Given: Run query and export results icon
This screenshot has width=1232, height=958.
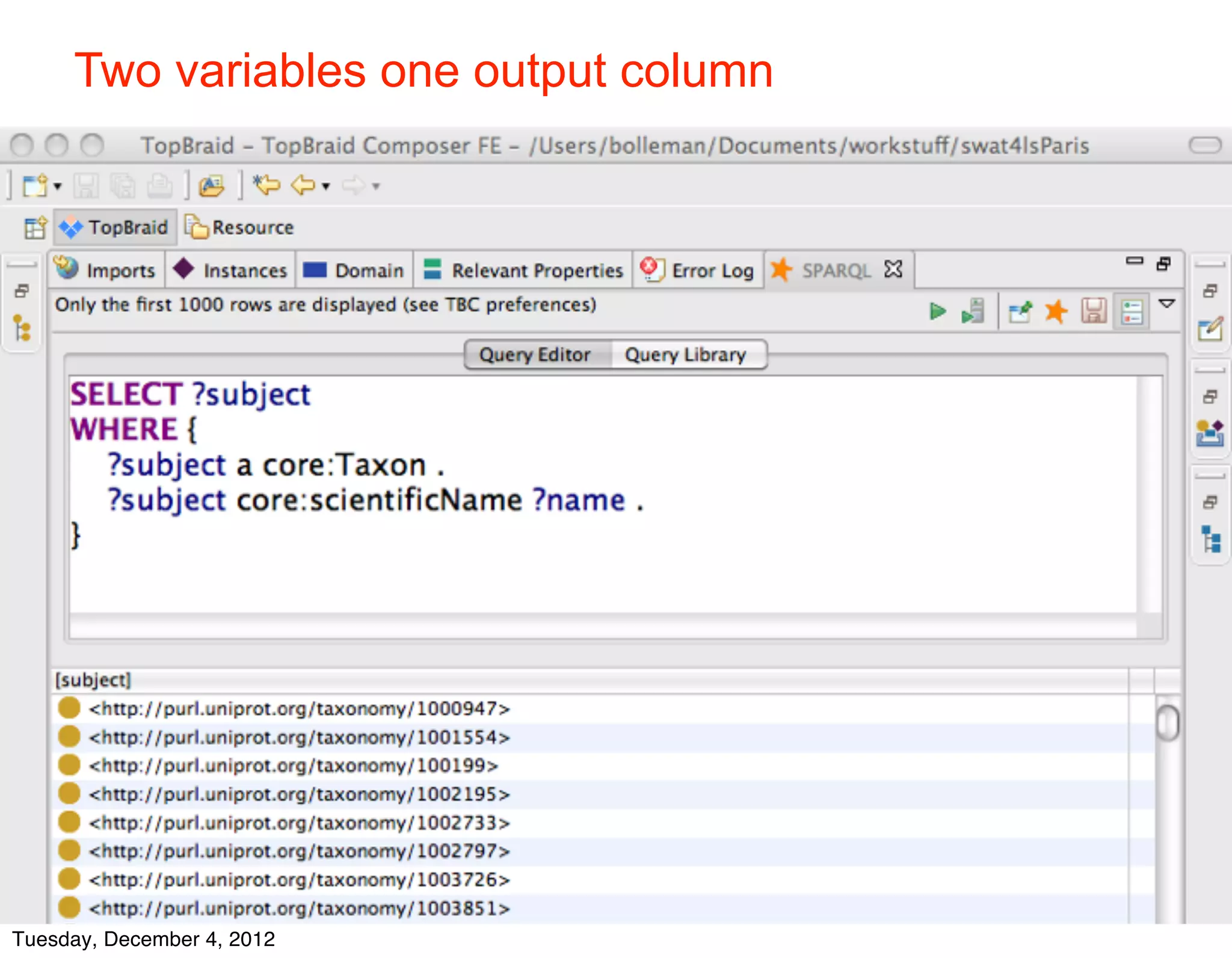Looking at the screenshot, I should [x=973, y=312].
